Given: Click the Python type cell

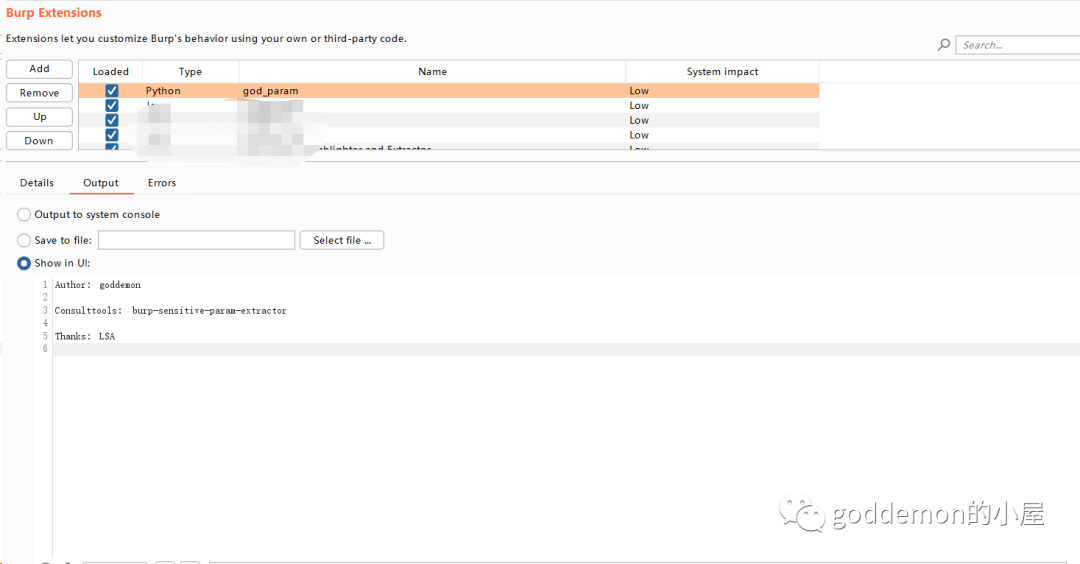Looking at the screenshot, I should pyautogui.click(x=163, y=91).
